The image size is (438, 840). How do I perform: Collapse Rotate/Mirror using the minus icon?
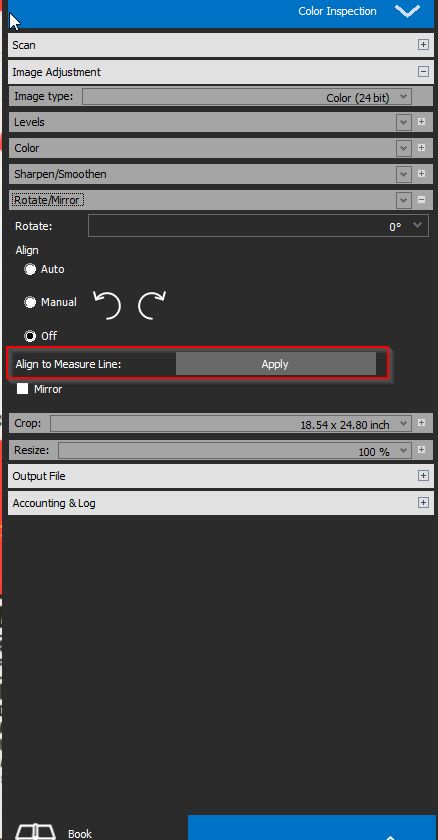coord(421,200)
